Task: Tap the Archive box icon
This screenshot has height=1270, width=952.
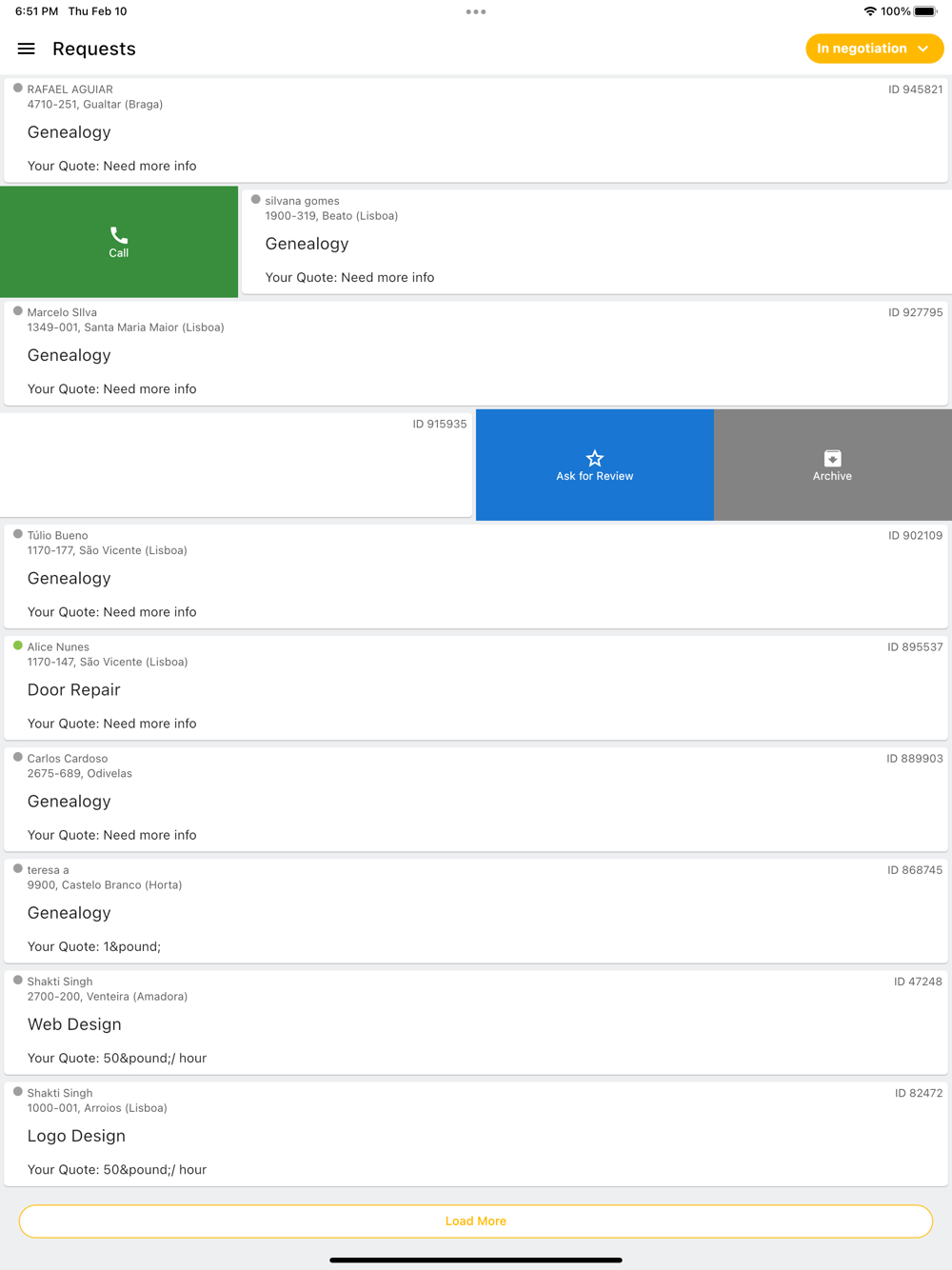Action: [832, 458]
